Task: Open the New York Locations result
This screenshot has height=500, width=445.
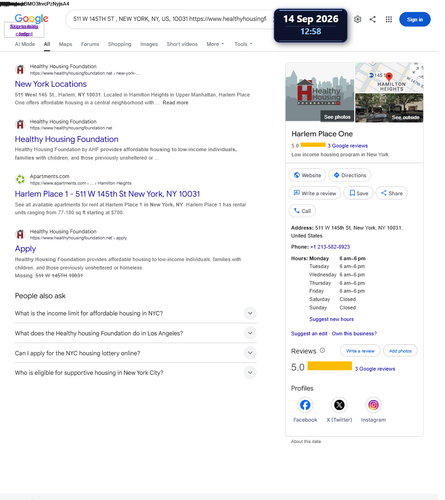Action: coord(51,84)
